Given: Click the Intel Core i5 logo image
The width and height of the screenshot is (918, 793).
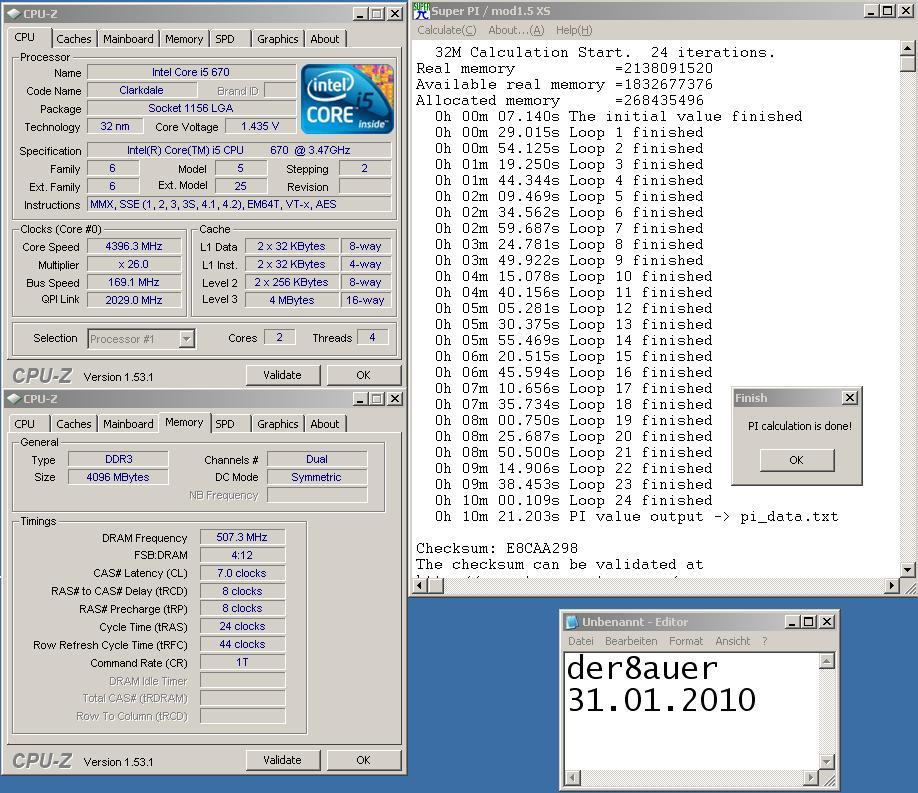Looking at the screenshot, I should coord(347,99).
